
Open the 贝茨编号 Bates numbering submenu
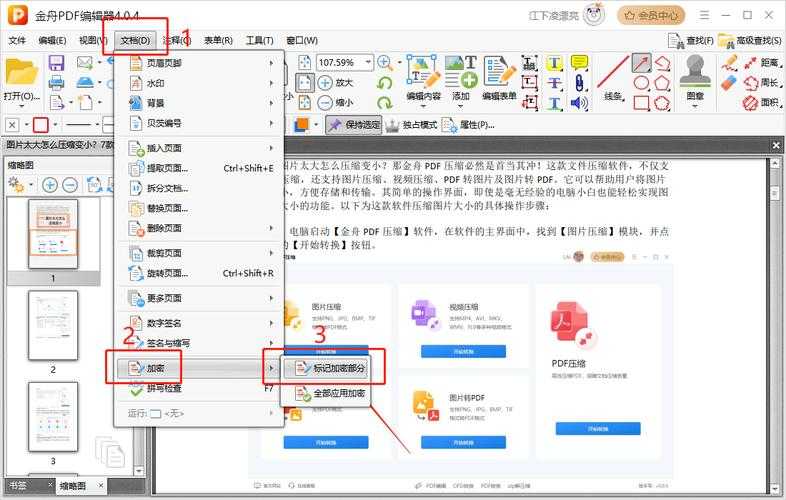(x=200, y=123)
